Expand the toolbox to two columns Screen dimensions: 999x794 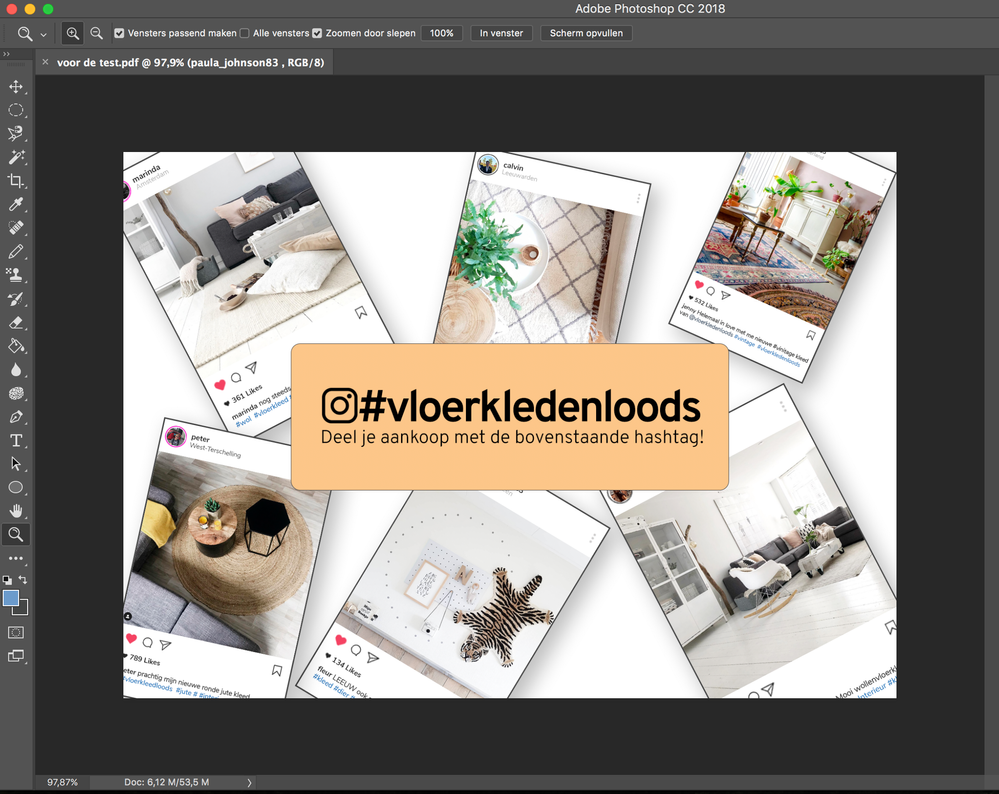coord(6,54)
